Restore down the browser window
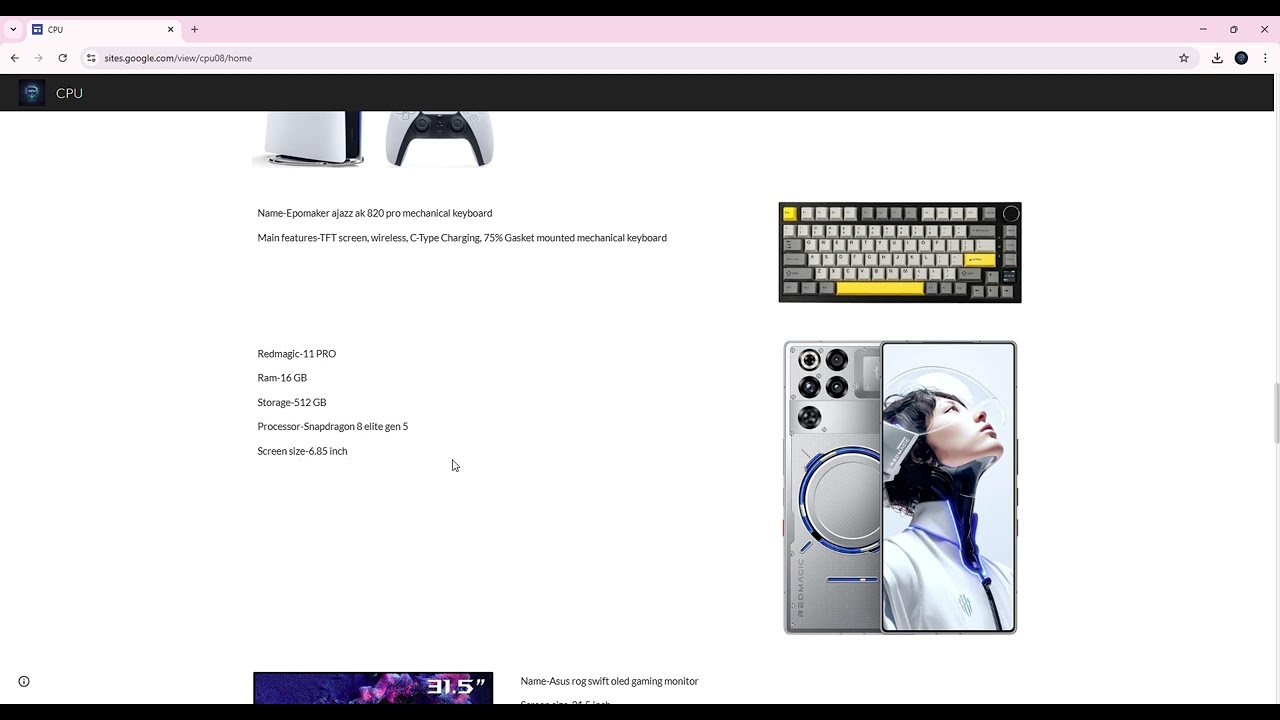This screenshot has width=1280, height=720. click(x=1234, y=30)
